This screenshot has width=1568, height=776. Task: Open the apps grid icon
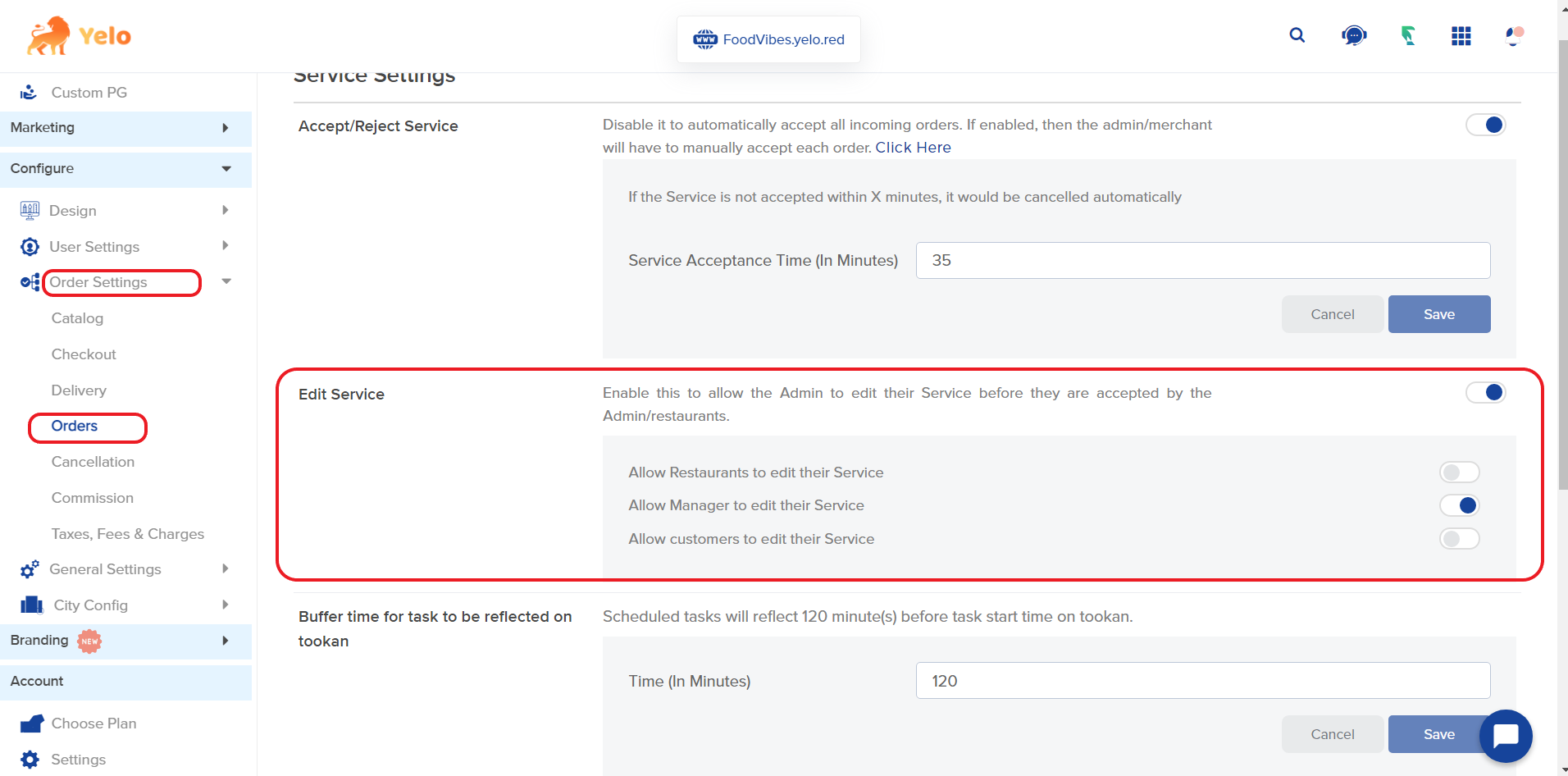pos(1461,36)
